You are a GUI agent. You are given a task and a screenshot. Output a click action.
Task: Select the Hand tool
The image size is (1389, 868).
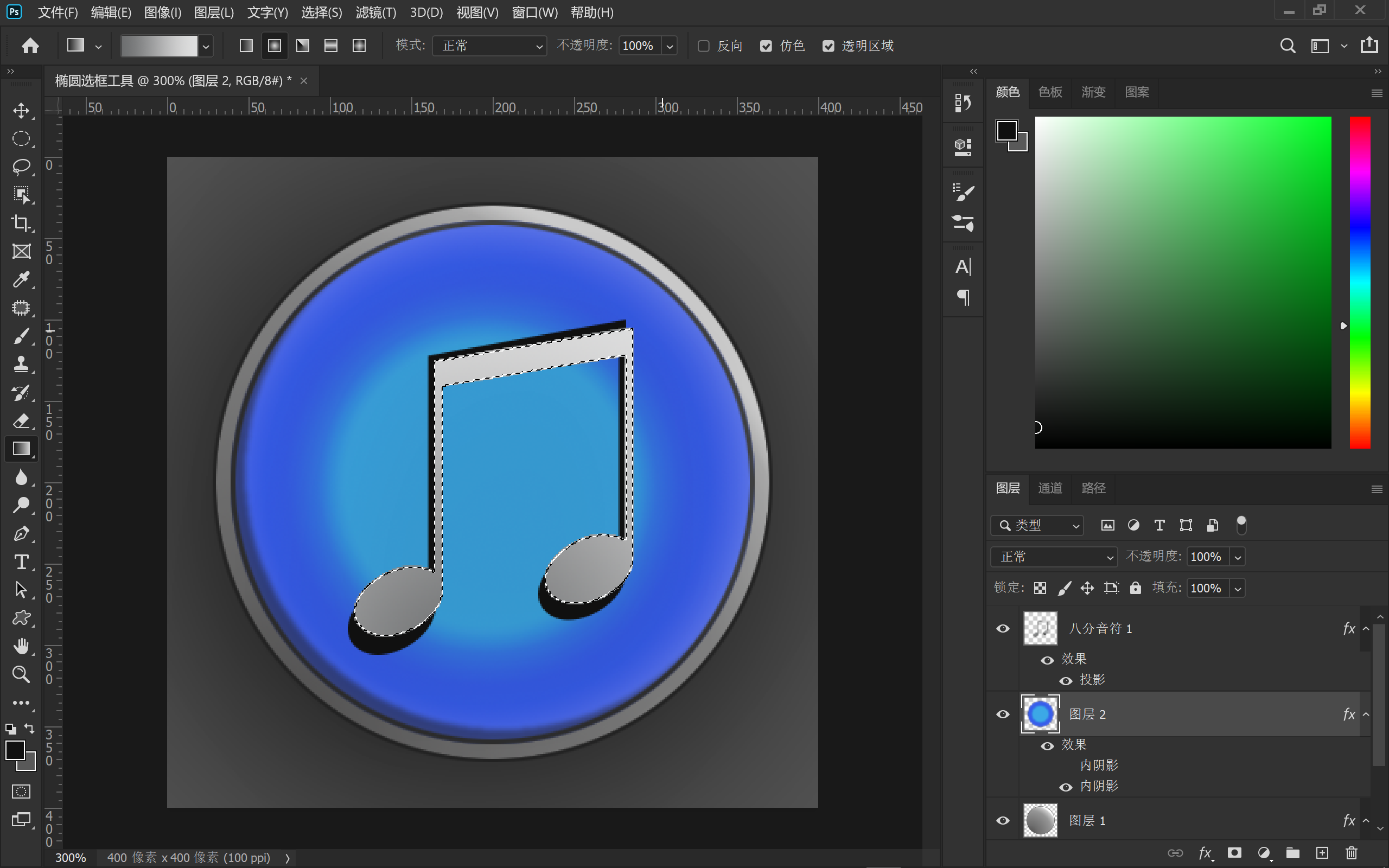pos(21,647)
